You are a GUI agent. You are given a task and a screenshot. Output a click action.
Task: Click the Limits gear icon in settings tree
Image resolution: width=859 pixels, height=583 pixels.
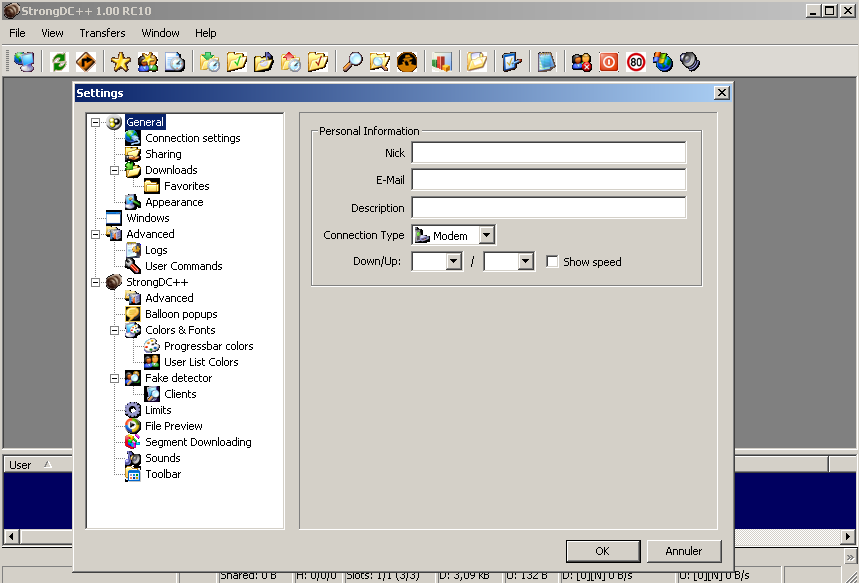[x=133, y=410]
